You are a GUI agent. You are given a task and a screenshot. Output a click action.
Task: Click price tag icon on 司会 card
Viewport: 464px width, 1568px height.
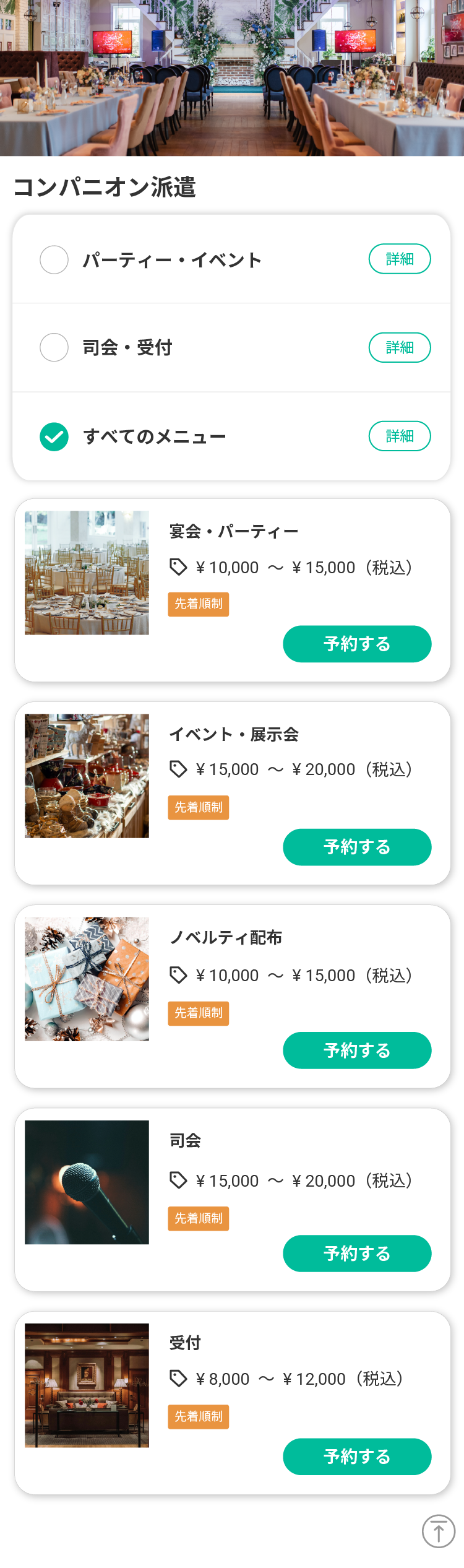[x=178, y=1180]
